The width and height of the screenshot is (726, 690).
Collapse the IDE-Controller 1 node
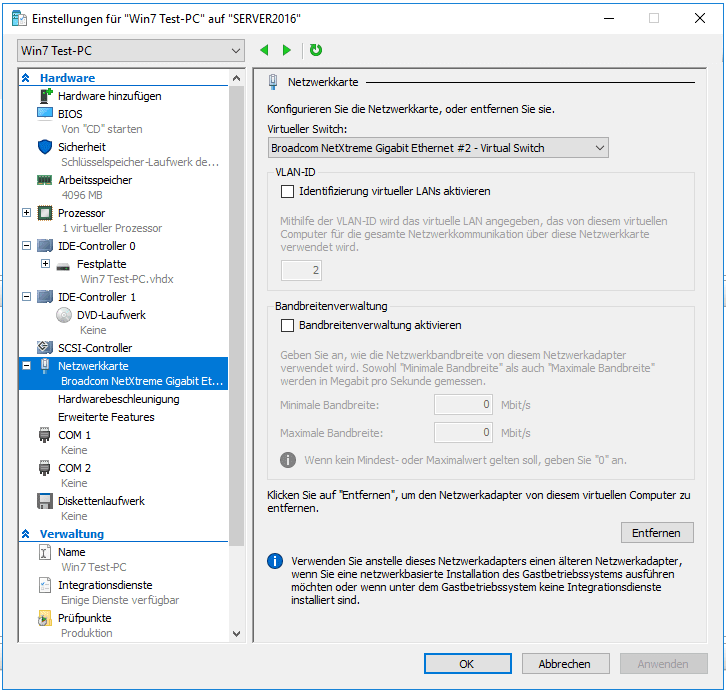point(27,296)
